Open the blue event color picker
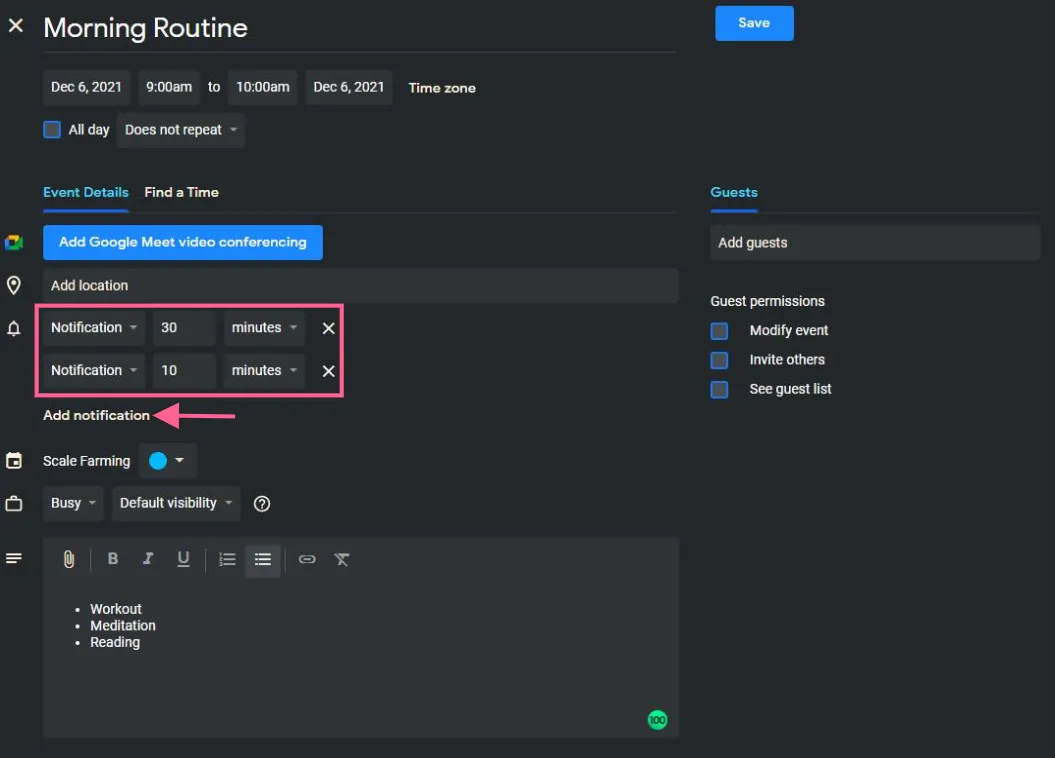 click(167, 461)
